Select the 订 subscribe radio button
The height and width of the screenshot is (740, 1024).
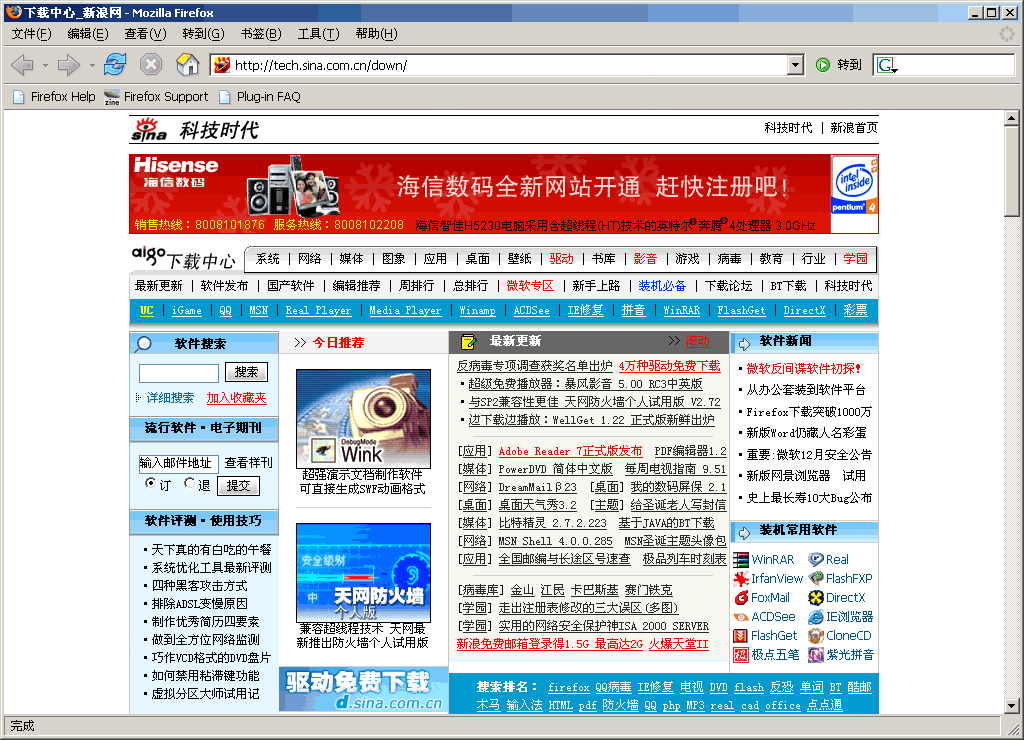point(151,483)
